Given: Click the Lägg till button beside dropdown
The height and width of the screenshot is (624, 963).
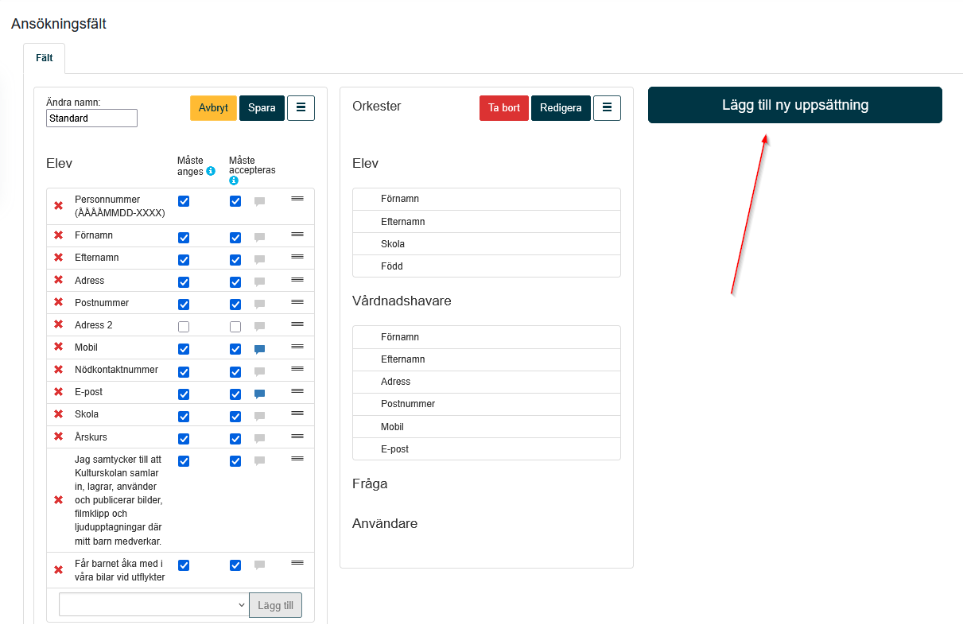Looking at the screenshot, I should tap(275, 605).
